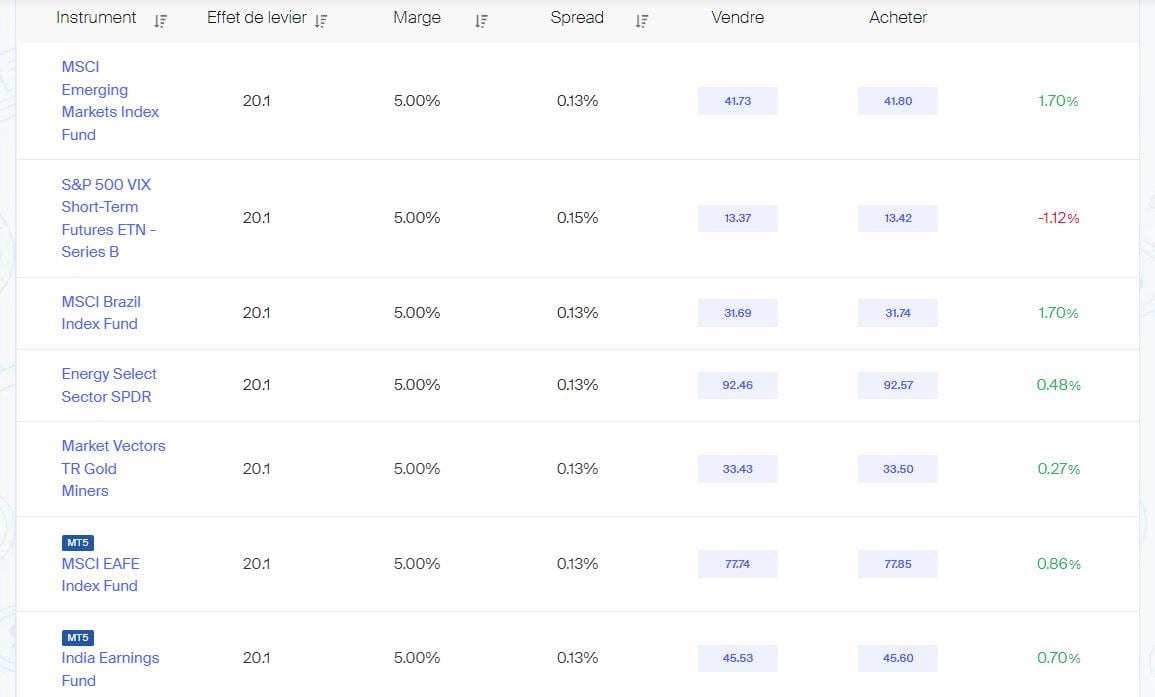Viewport: 1155px width, 697px height.
Task: Click MT5 badge above MSCI EAFE Index Fund
Action: coord(77,543)
